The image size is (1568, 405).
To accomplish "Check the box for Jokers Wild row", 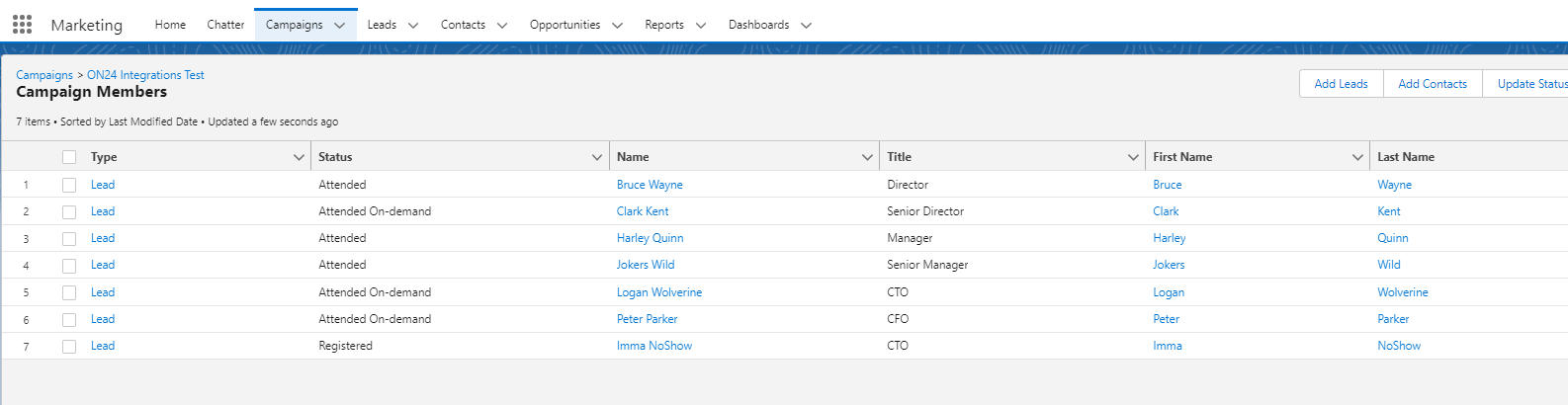I will (x=69, y=265).
